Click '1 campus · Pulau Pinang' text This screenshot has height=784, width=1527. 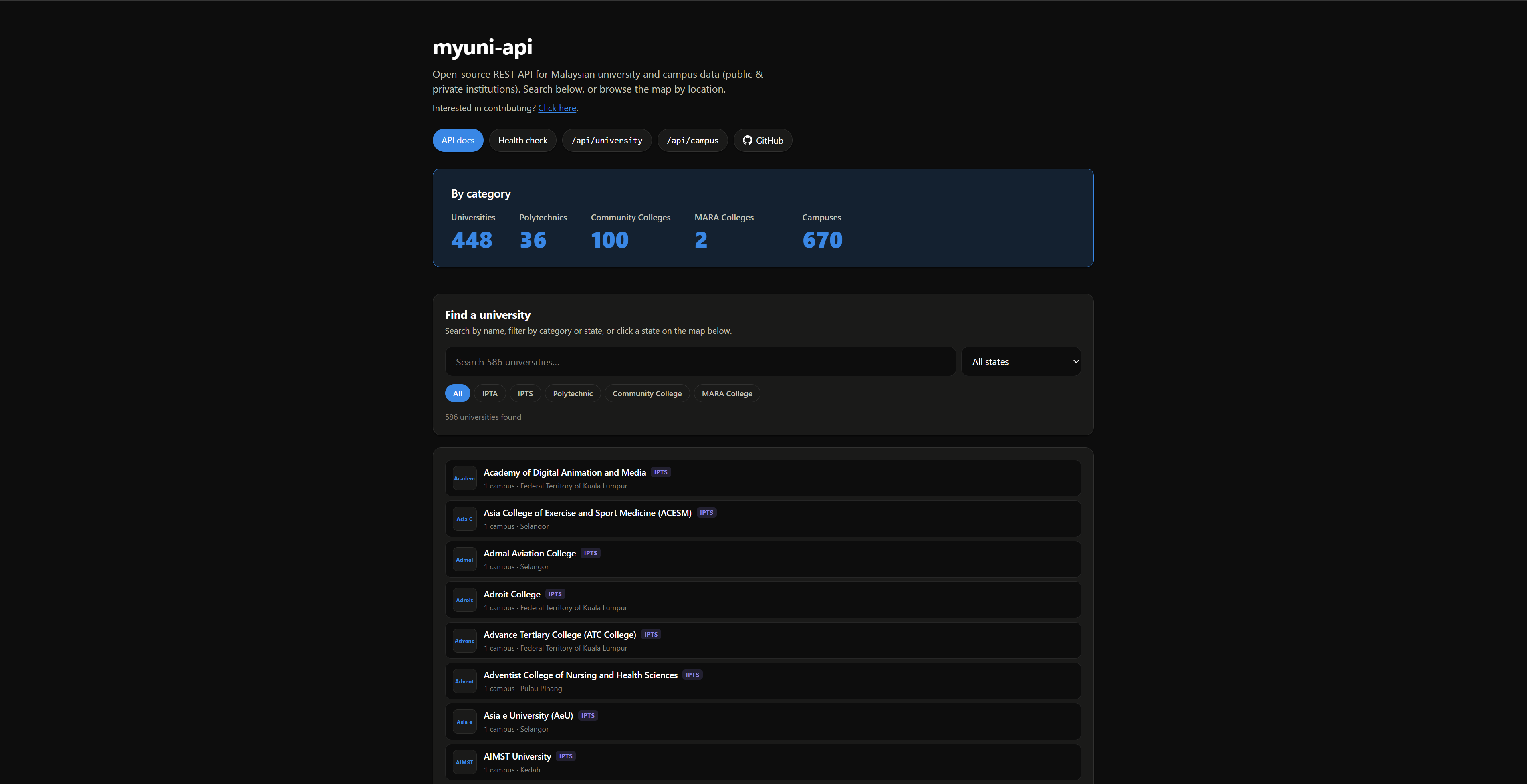point(523,689)
